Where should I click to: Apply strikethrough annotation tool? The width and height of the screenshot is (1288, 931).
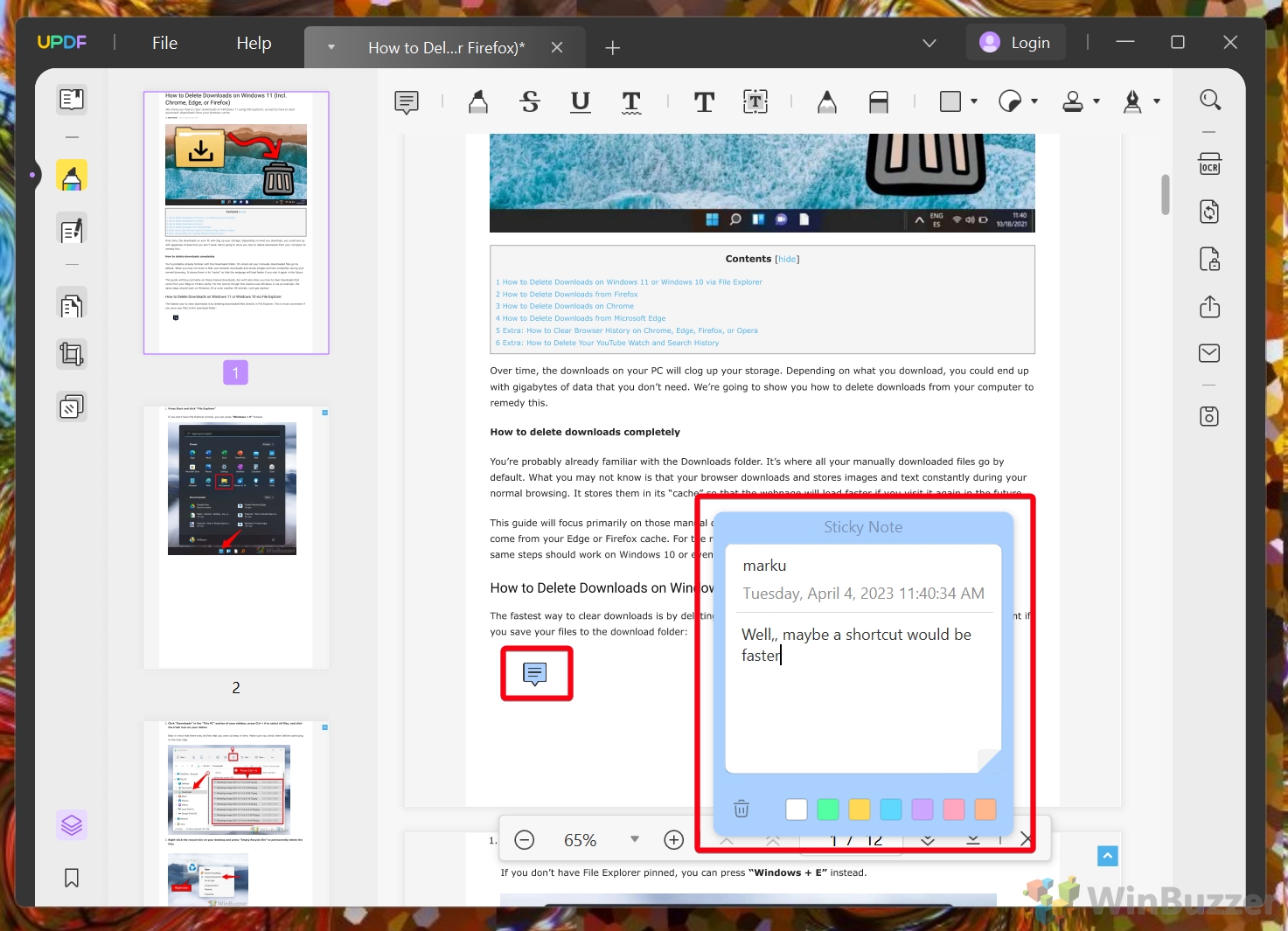529,101
